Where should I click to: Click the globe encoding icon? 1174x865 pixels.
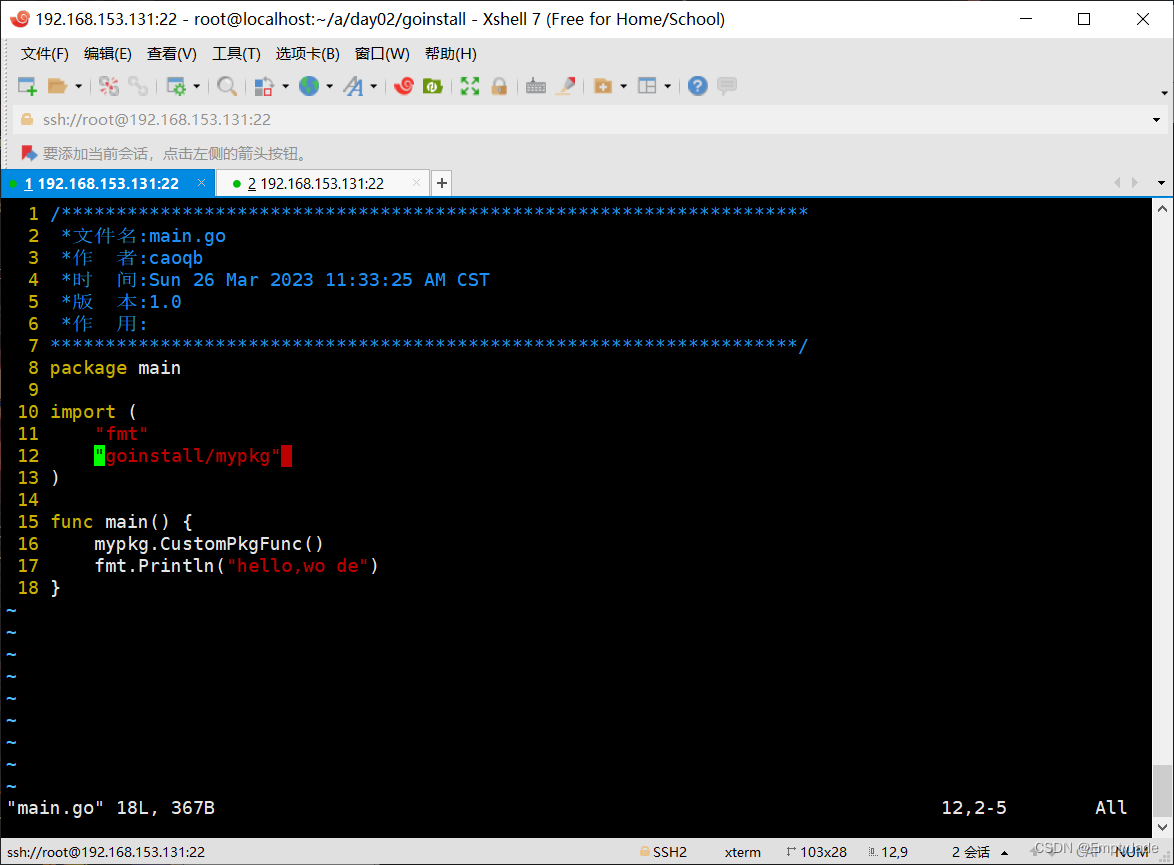point(308,86)
